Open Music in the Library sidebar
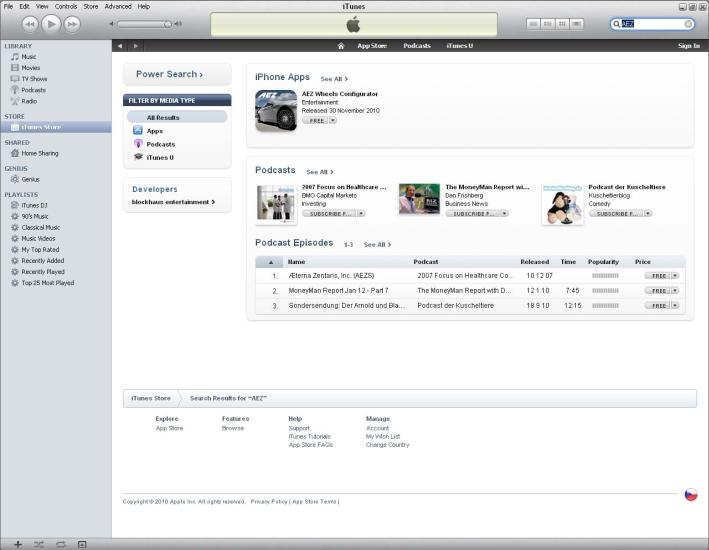 click(x=28, y=57)
